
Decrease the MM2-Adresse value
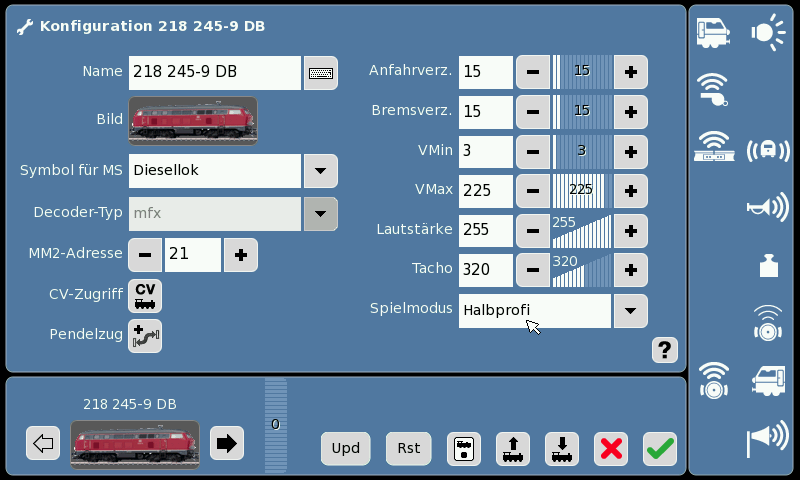(x=145, y=255)
